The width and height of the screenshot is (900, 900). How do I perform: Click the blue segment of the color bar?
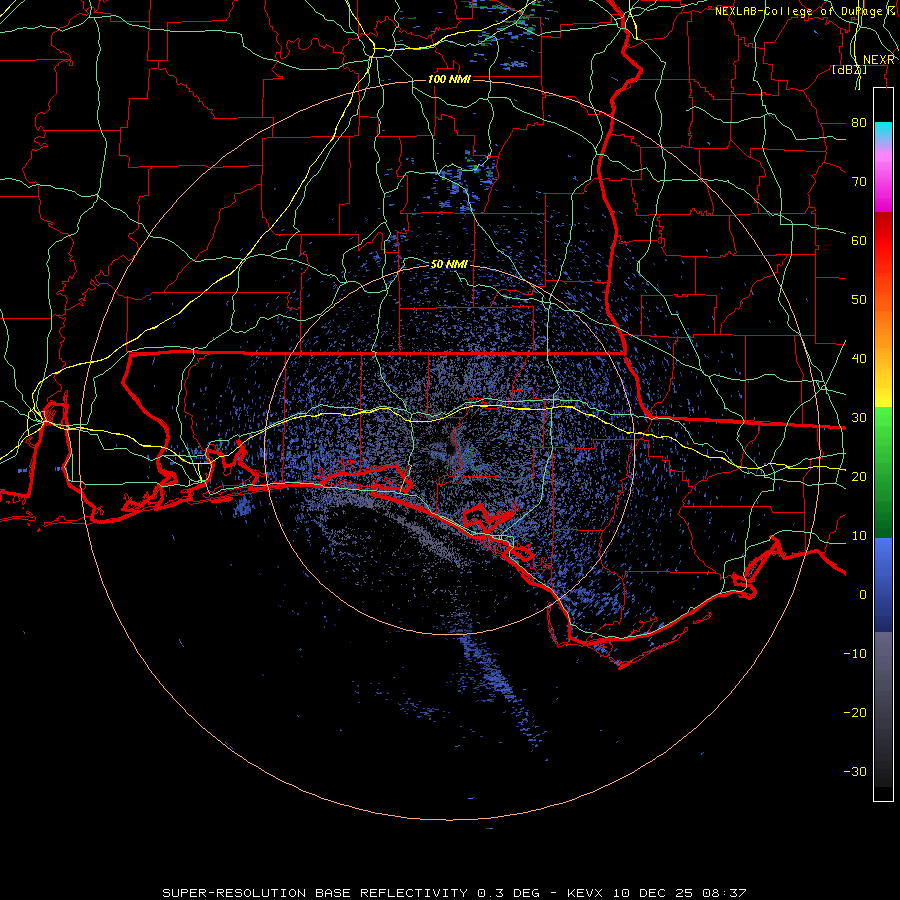point(883,584)
